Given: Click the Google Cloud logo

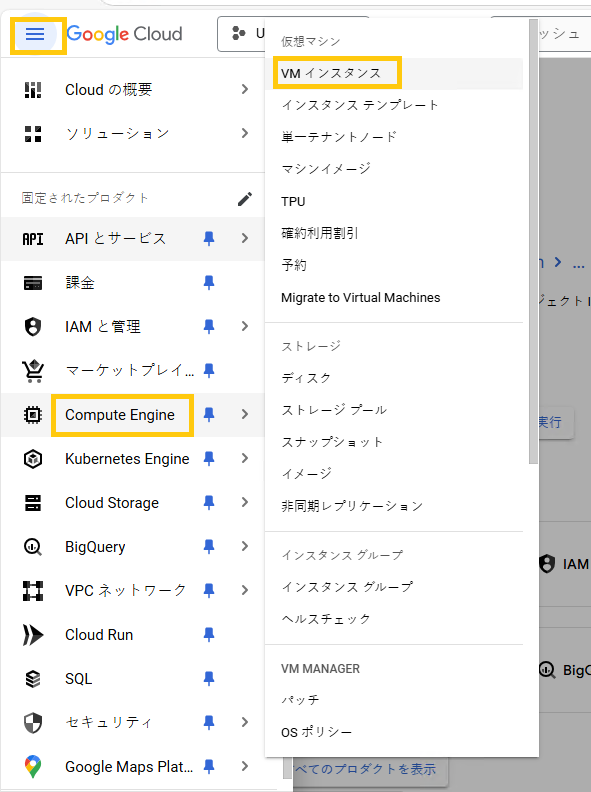Looking at the screenshot, I should (124, 34).
